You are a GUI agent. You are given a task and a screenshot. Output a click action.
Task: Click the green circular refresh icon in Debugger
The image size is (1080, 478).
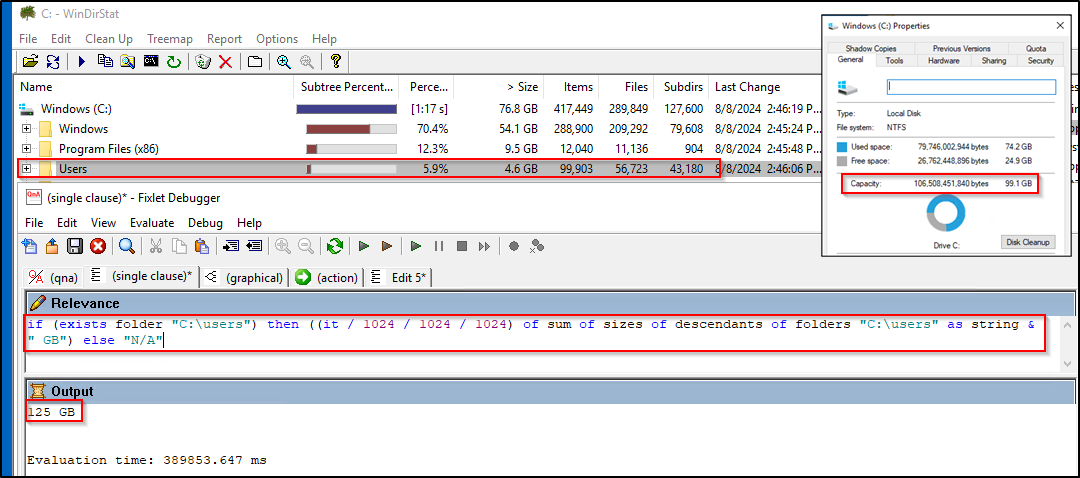click(x=335, y=246)
